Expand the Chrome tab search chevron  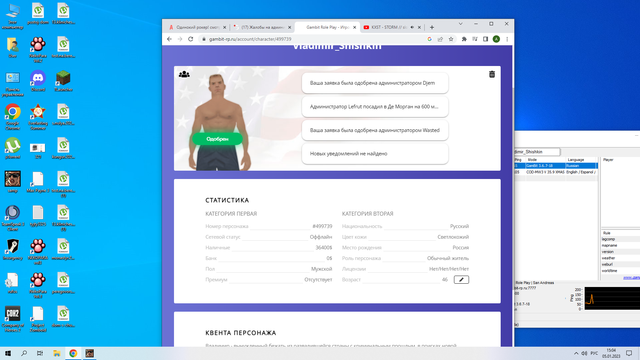coord(460,24)
